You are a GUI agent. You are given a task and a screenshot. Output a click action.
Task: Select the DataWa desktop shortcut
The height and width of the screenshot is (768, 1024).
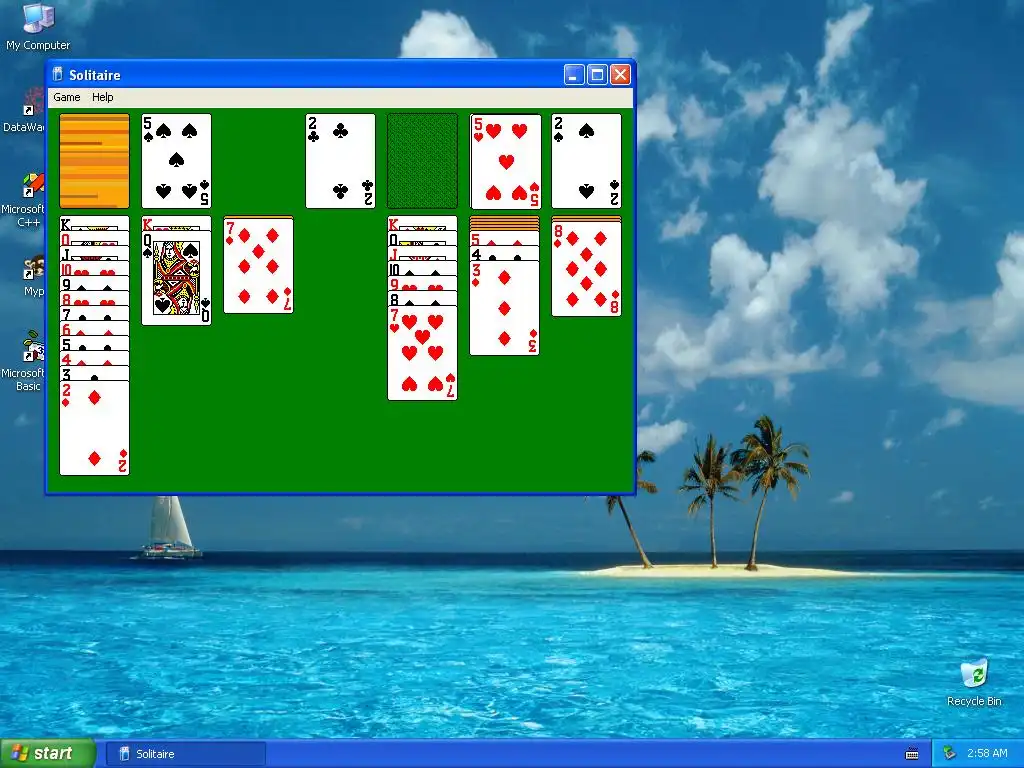(x=24, y=111)
